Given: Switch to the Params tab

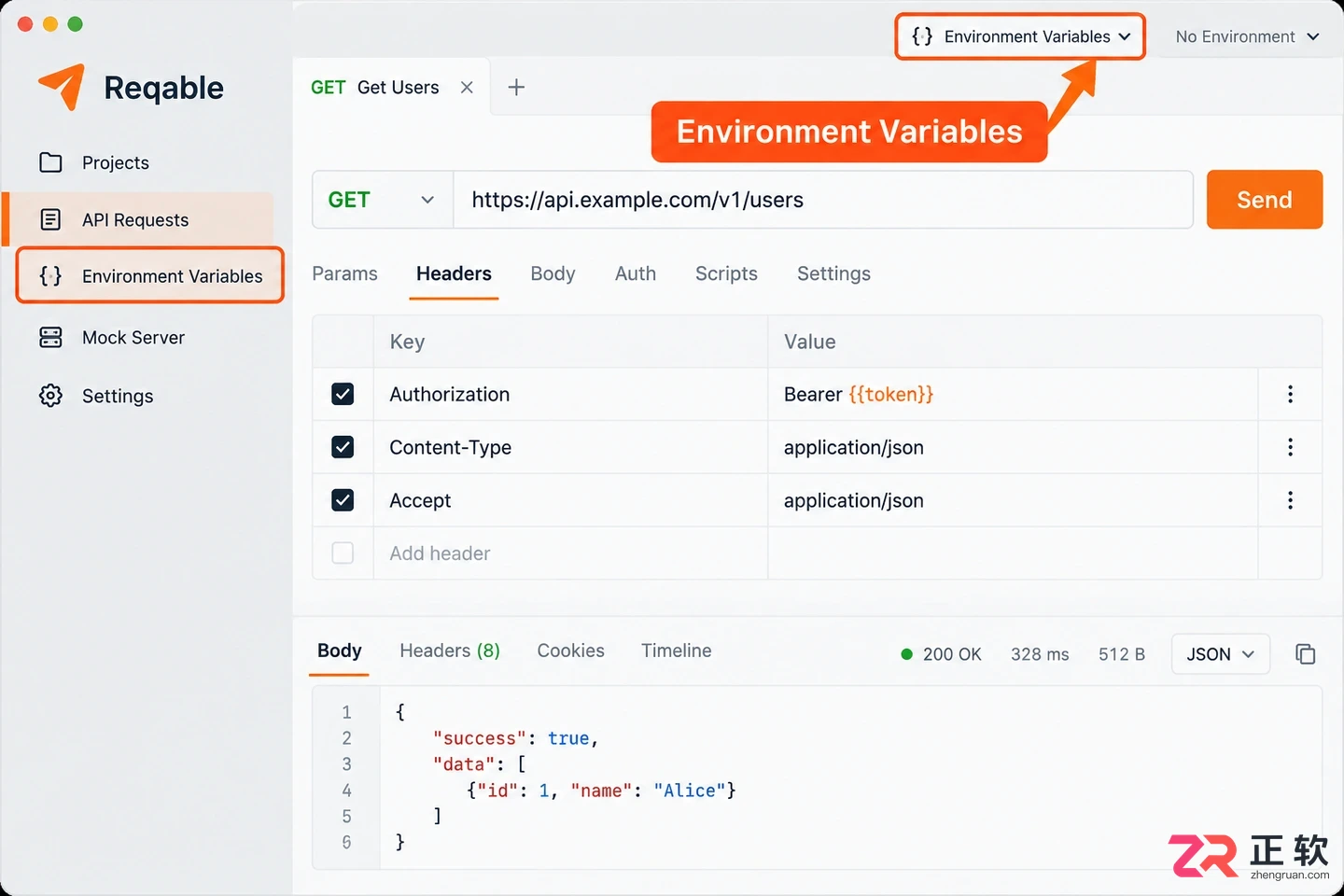Looking at the screenshot, I should [344, 273].
